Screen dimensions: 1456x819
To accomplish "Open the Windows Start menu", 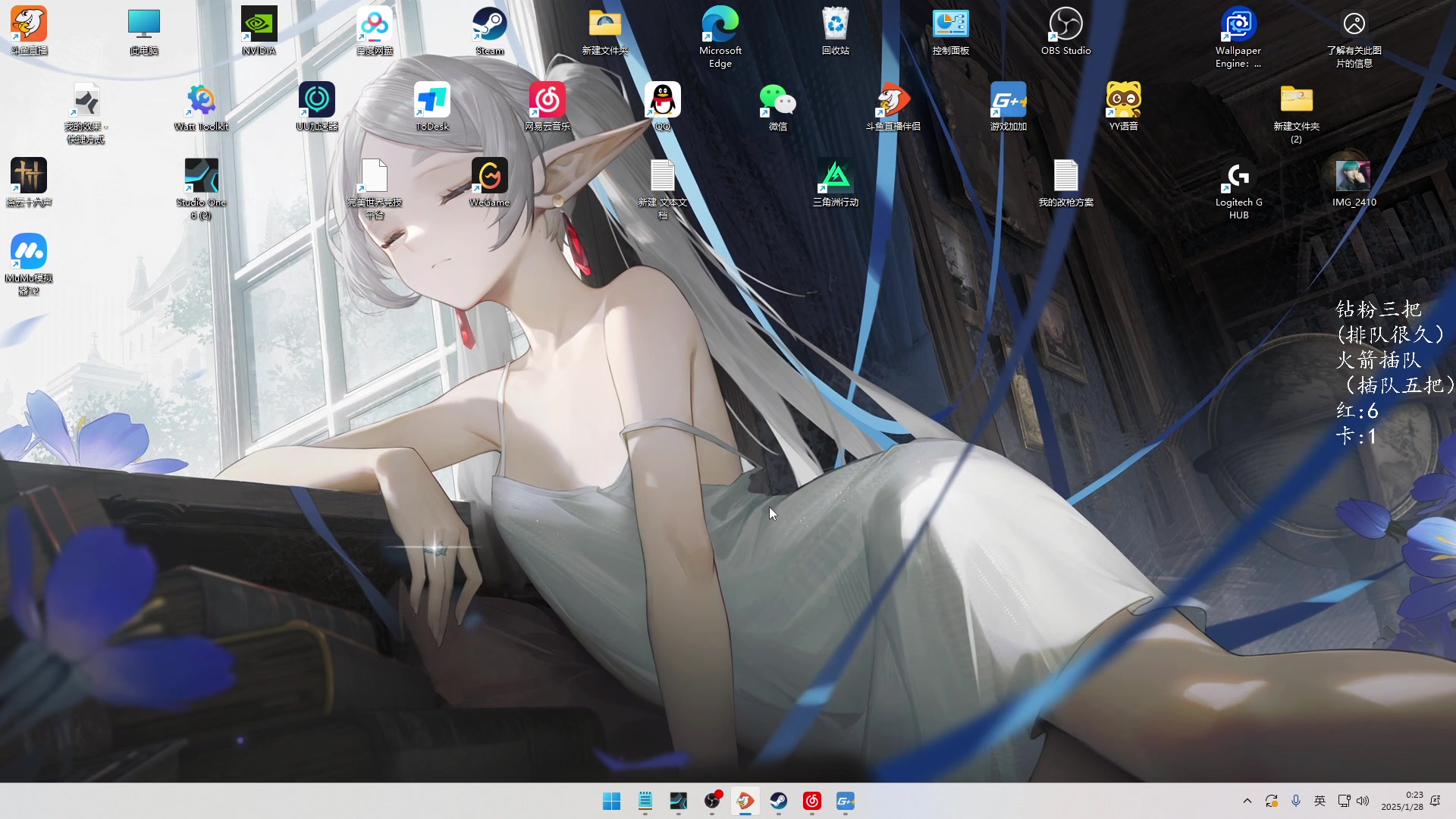I will coord(612,801).
